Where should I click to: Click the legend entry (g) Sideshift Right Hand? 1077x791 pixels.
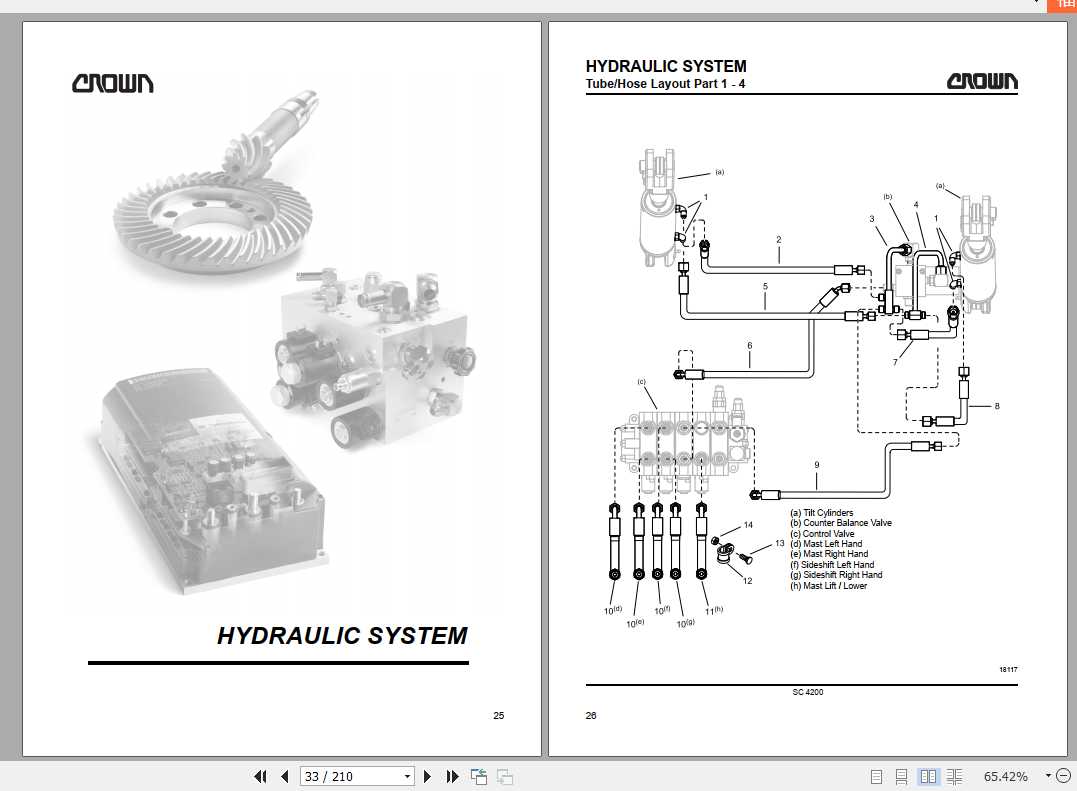tap(836, 575)
